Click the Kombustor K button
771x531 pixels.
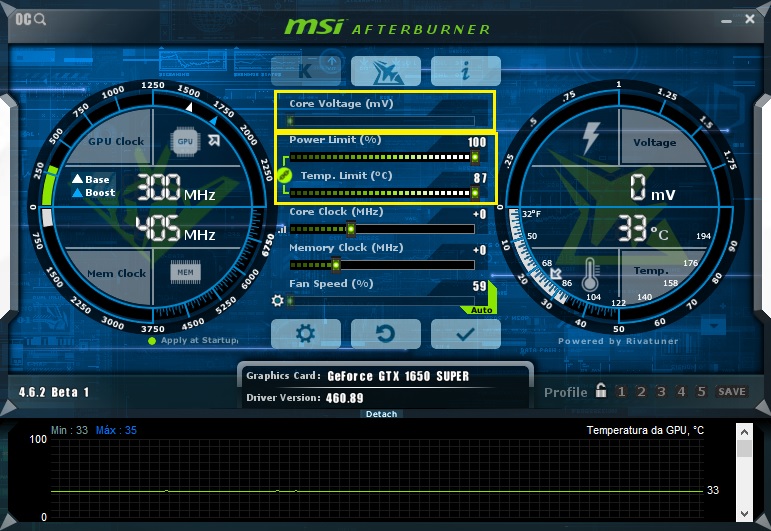tap(306, 71)
